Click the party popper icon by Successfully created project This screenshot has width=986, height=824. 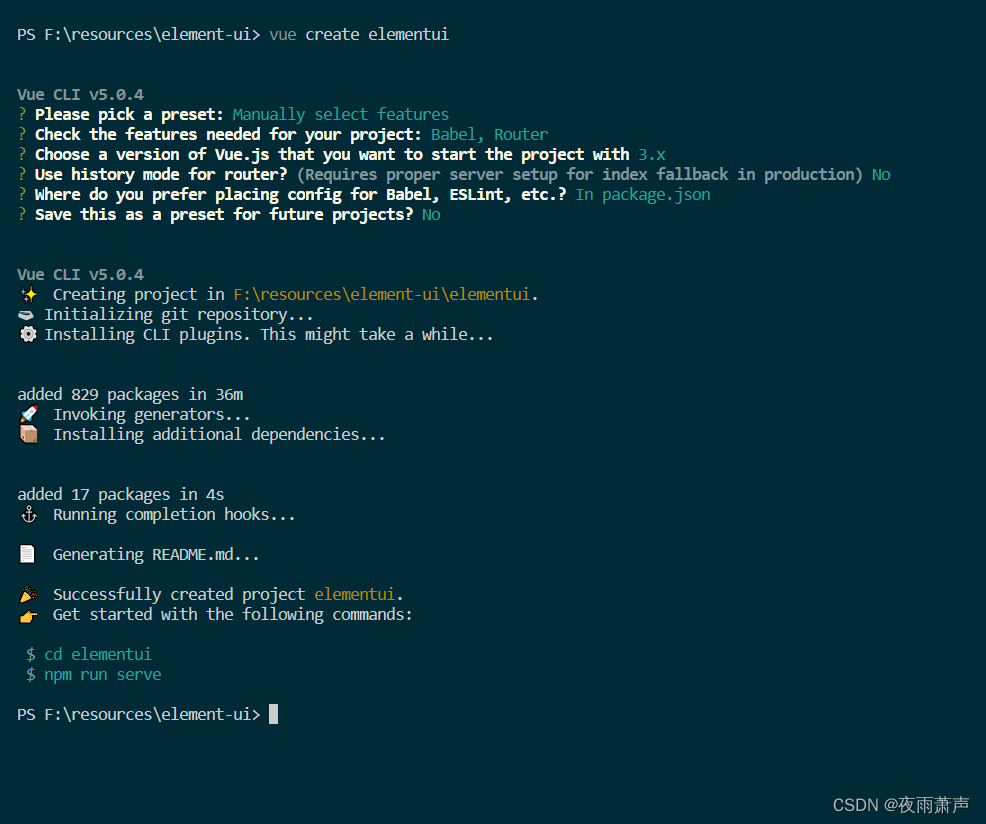28,594
